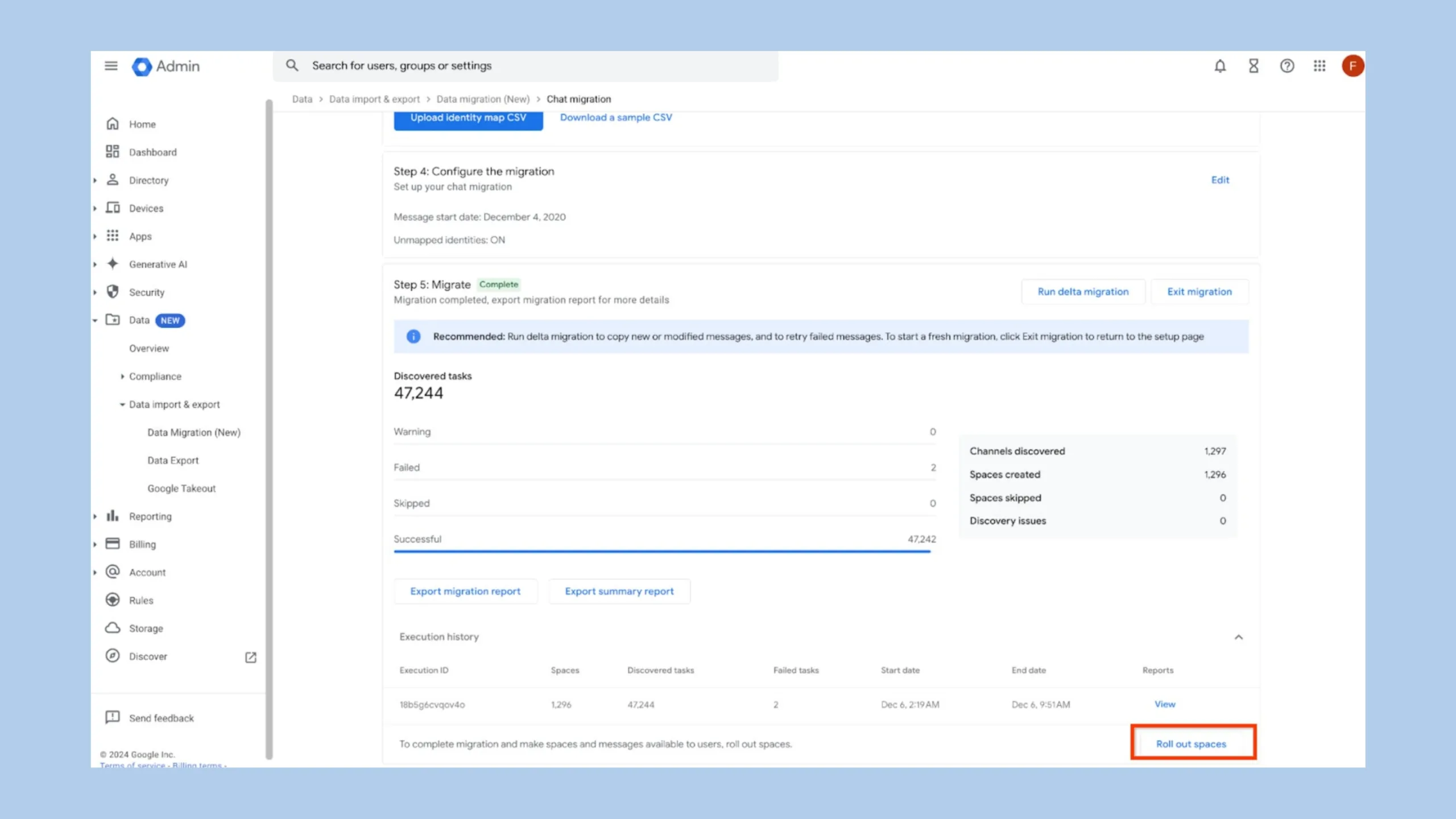Expand the Reporting section arrow

click(95, 516)
